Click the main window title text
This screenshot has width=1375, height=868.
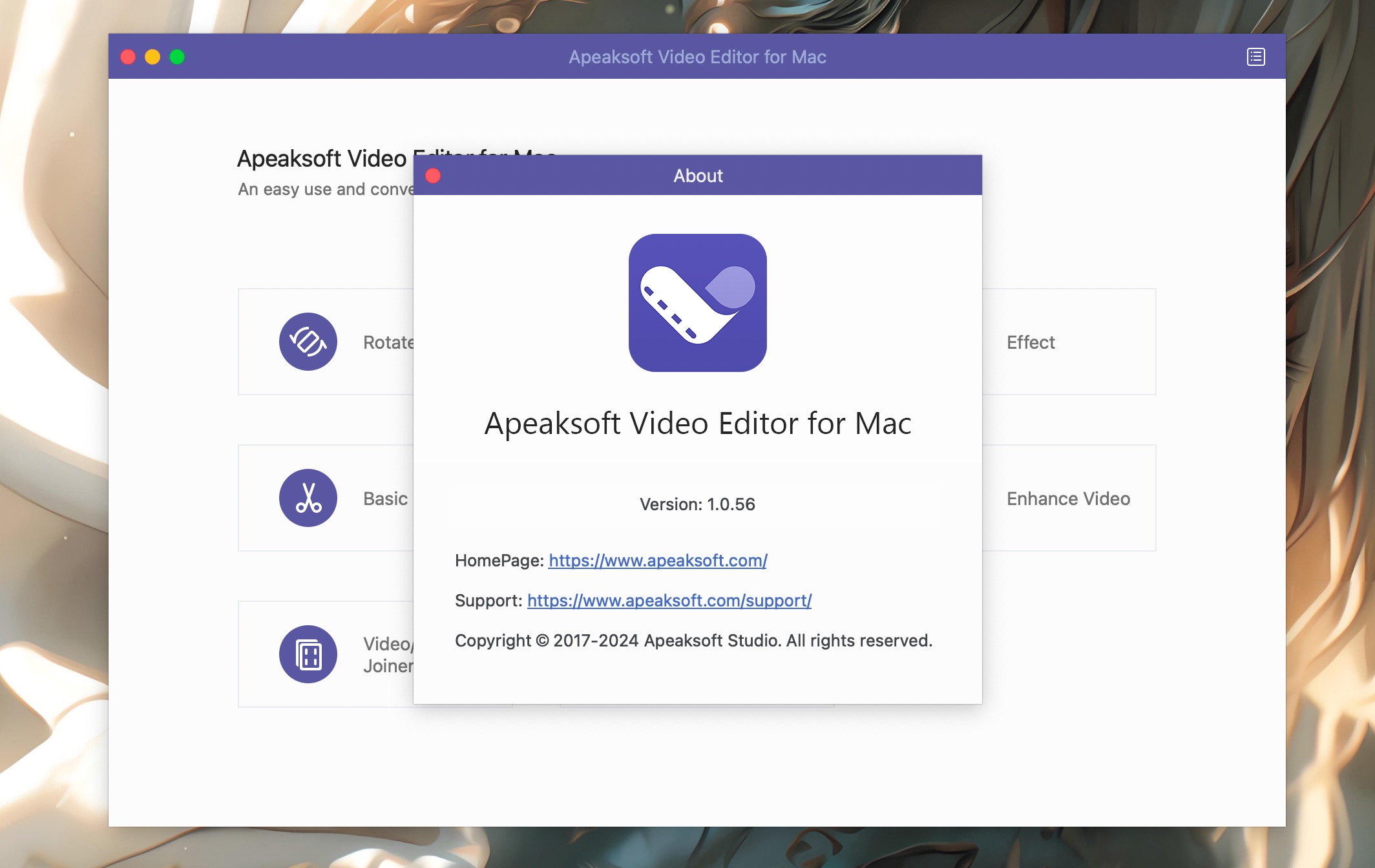pyautogui.click(x=697, y=57)
